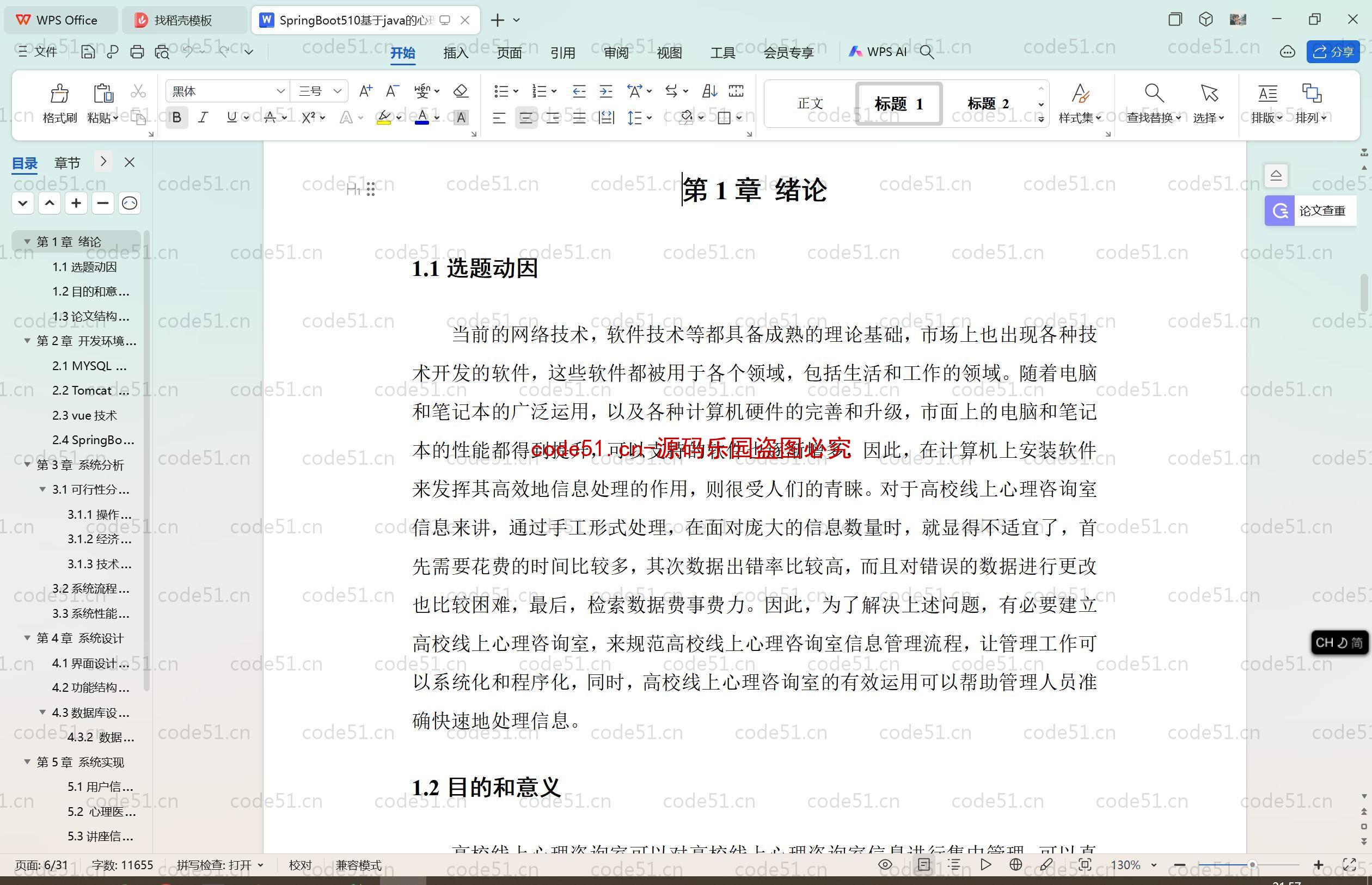Image resolution: width=1372 pixels, height=885 pixels.
Task: Switch to the 章节 navigation tab
Action: coord(68,163)
